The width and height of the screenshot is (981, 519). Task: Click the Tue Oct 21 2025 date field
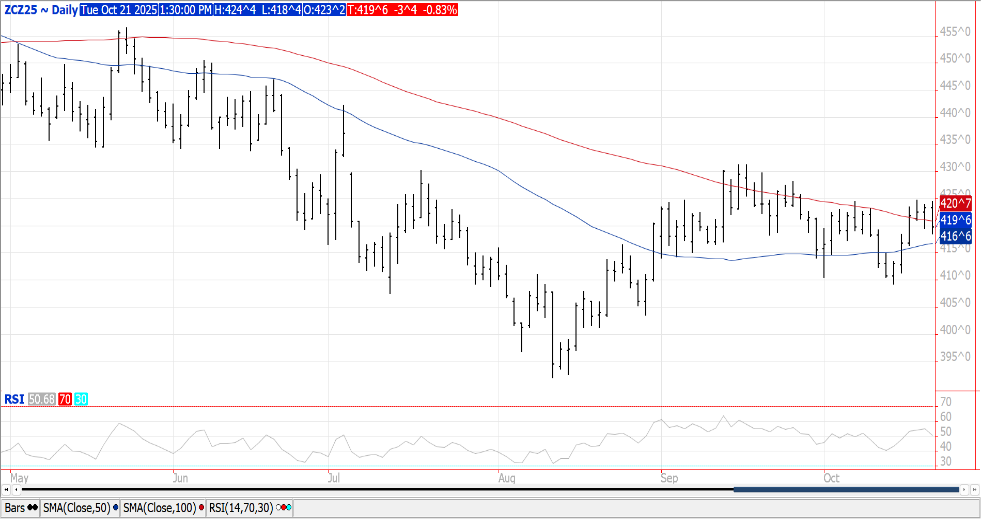pos(118,9)
